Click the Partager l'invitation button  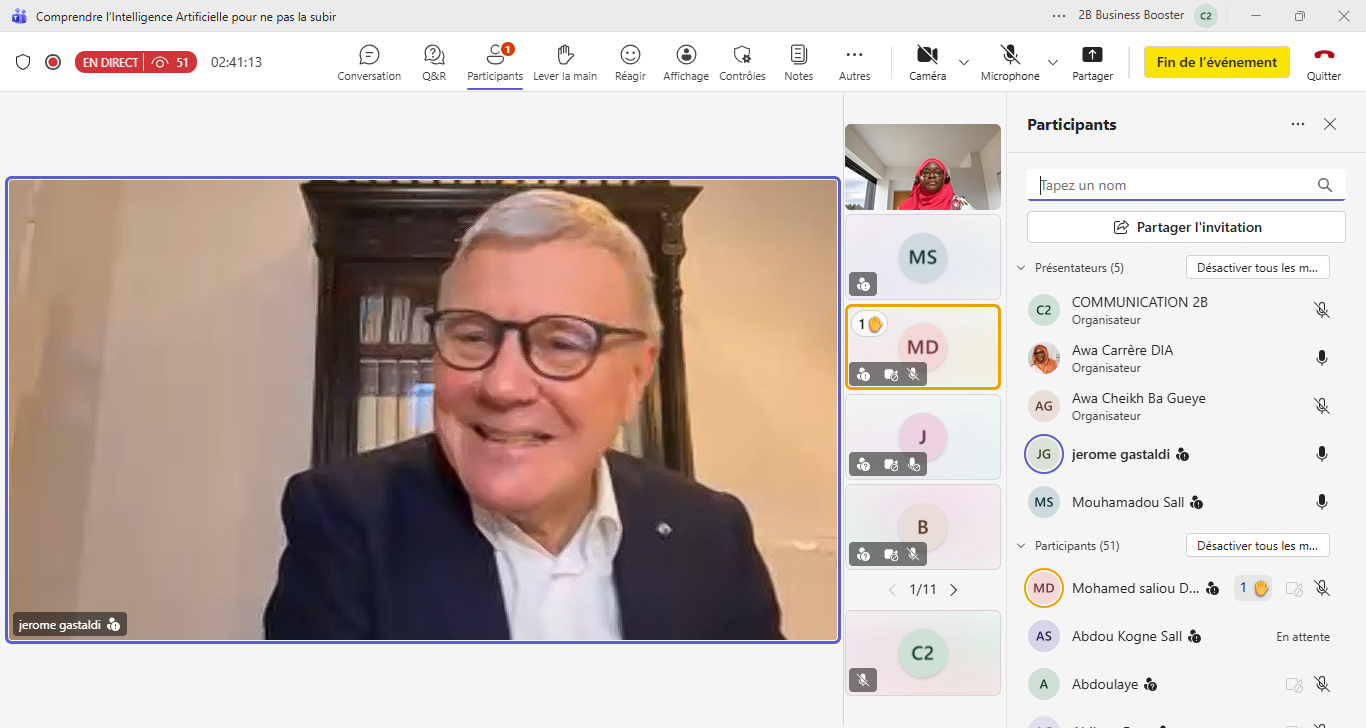pos(1186,227)
